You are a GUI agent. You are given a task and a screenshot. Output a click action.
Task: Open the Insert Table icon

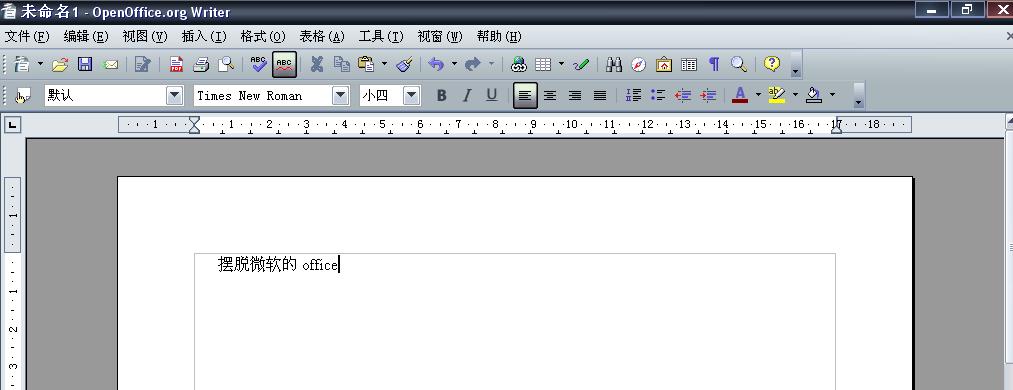(543, 64)
